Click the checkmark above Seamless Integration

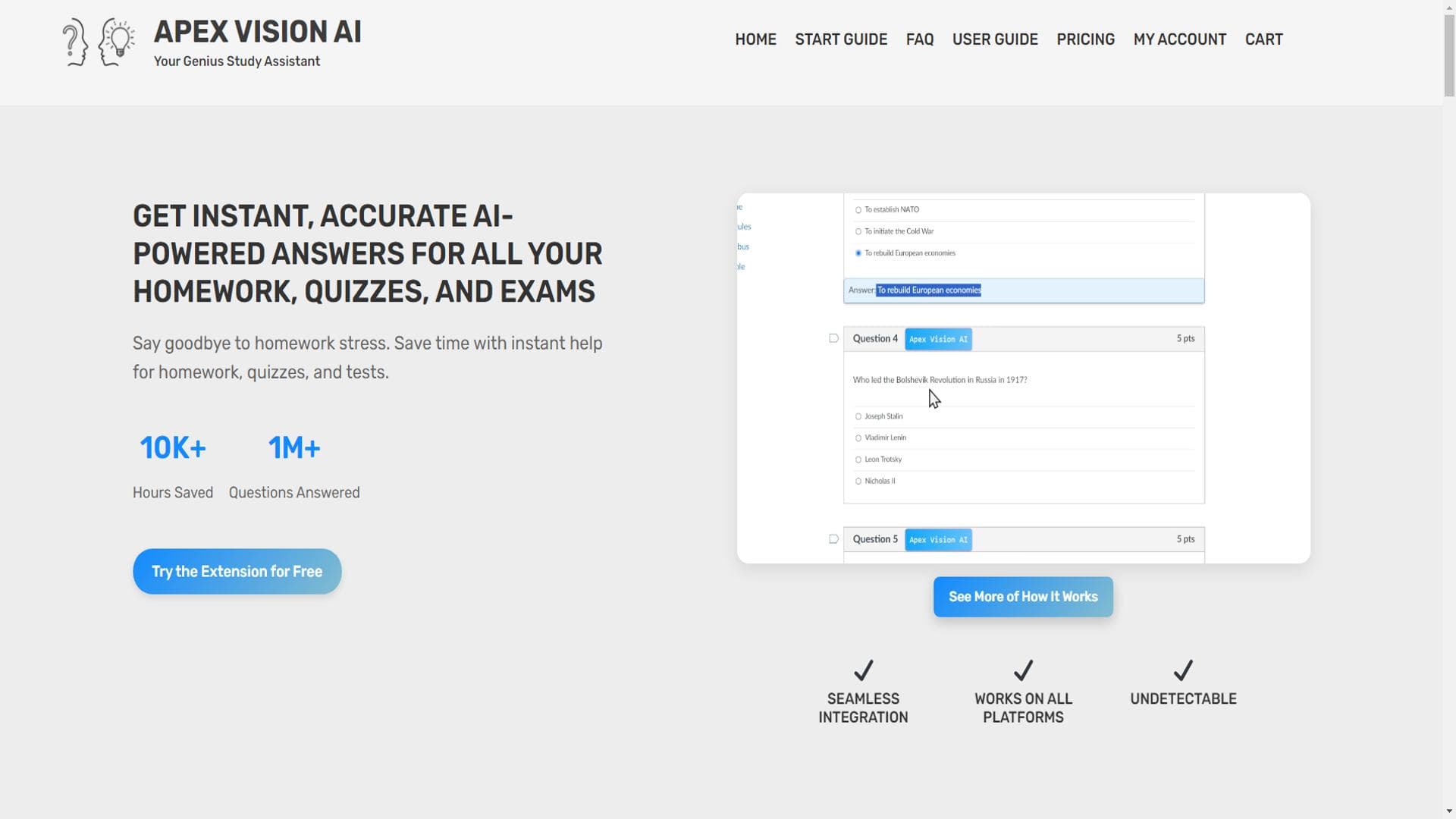(x=863, y=670)
